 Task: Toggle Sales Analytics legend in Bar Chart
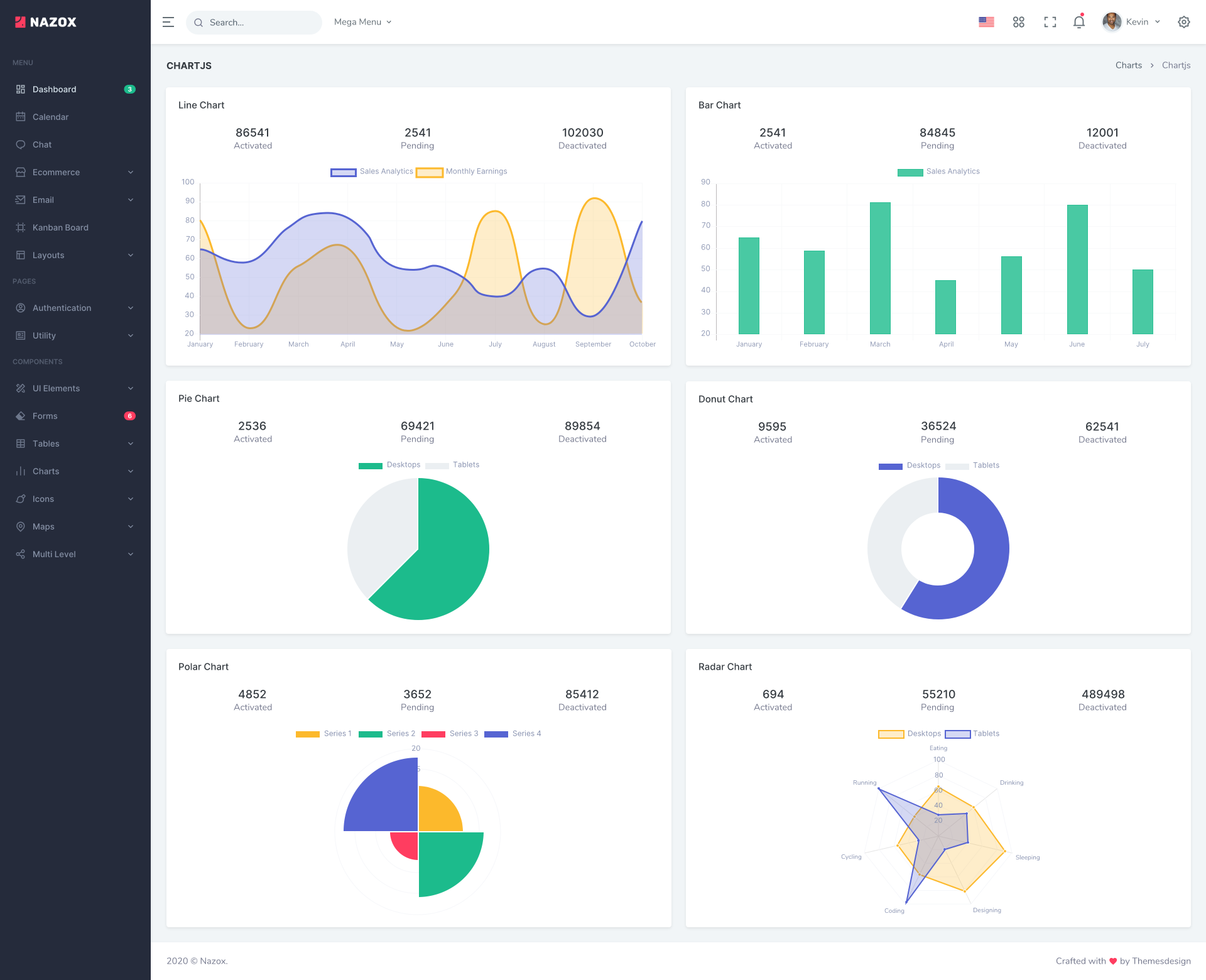(938, 171)
